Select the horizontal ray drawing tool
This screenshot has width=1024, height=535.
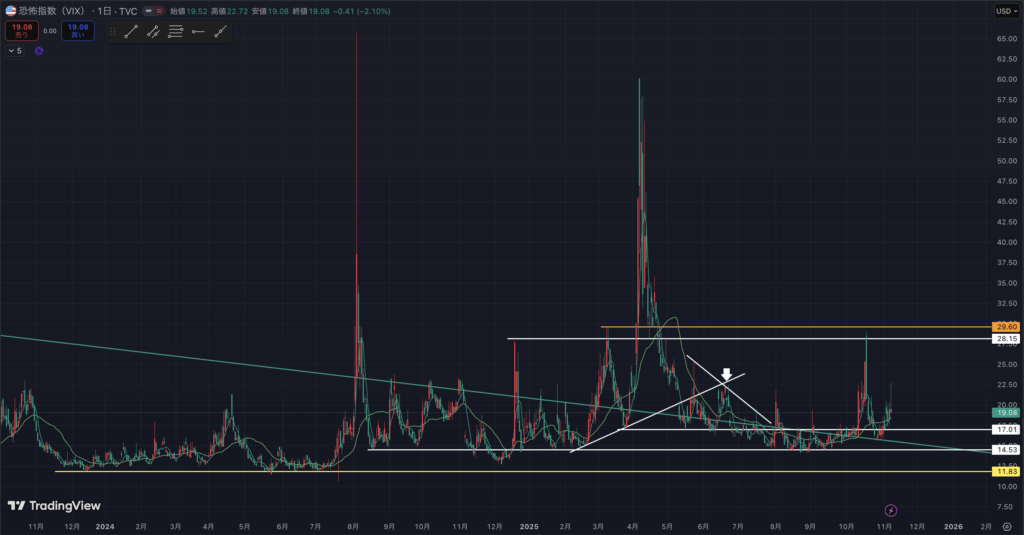point(197,32)
